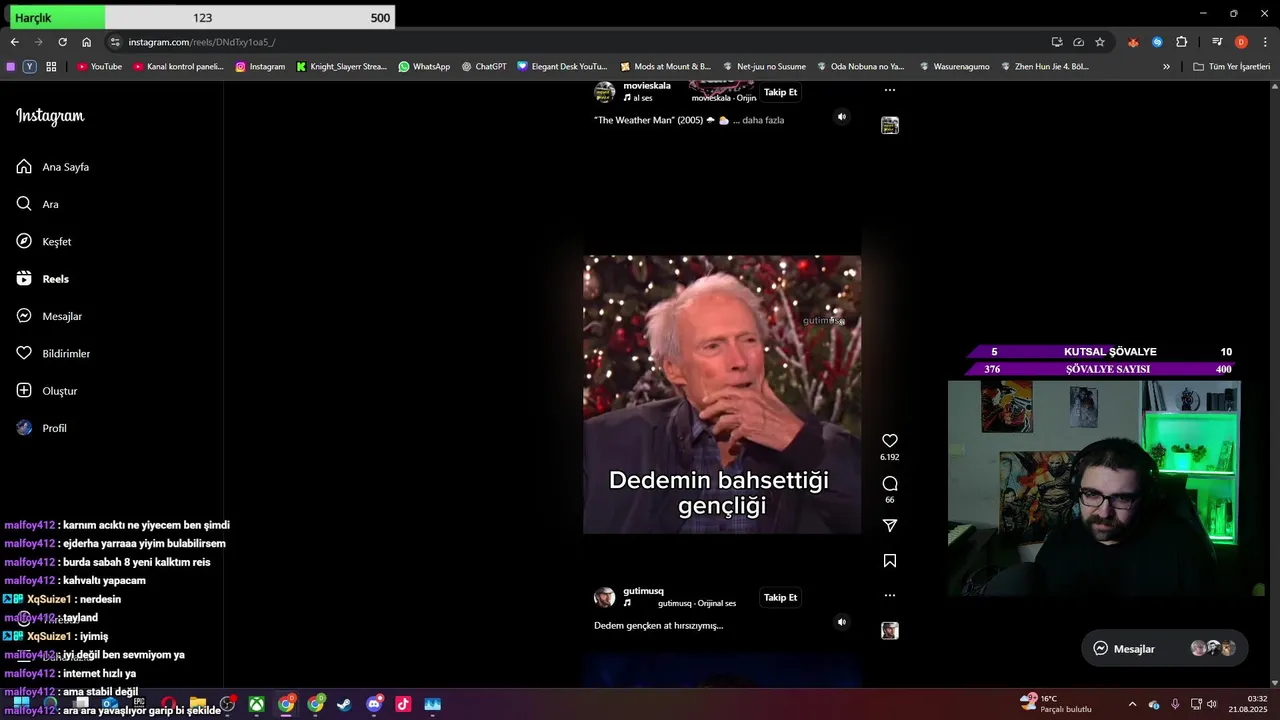Expand caption with daha fazla
The width and height of the screenshot is (1280, 720).
click(763, 120)
